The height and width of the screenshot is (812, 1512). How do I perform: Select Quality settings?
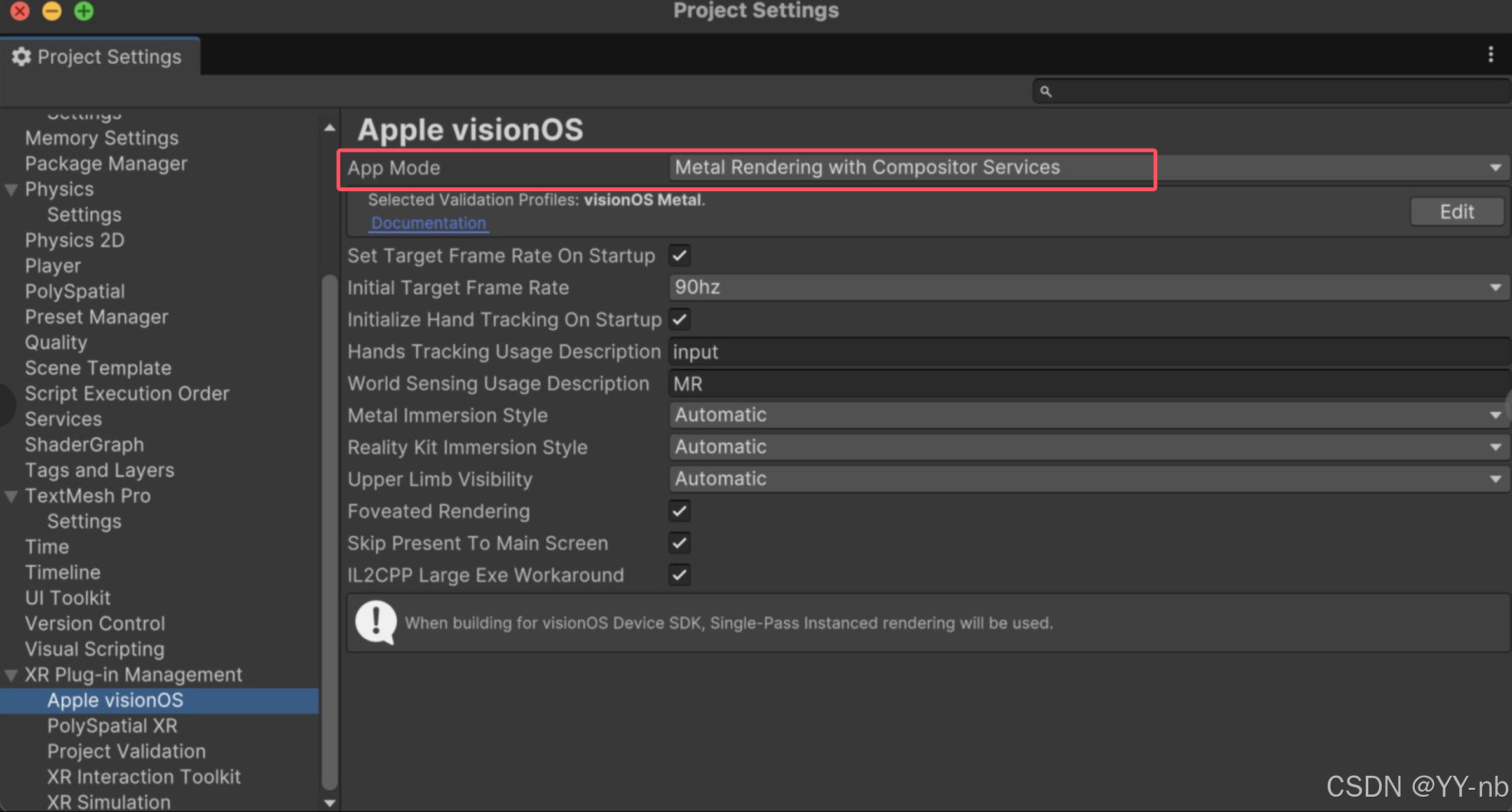point(56,342)
